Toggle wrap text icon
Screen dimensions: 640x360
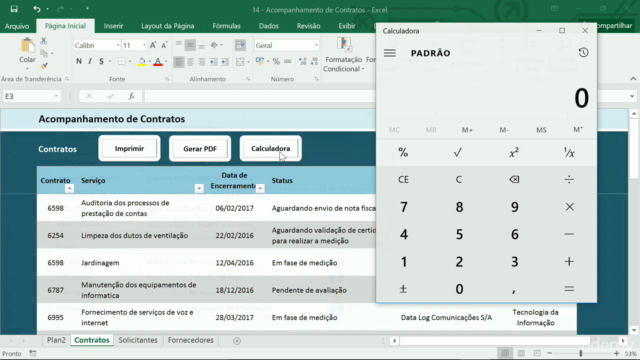click(240, 45)
